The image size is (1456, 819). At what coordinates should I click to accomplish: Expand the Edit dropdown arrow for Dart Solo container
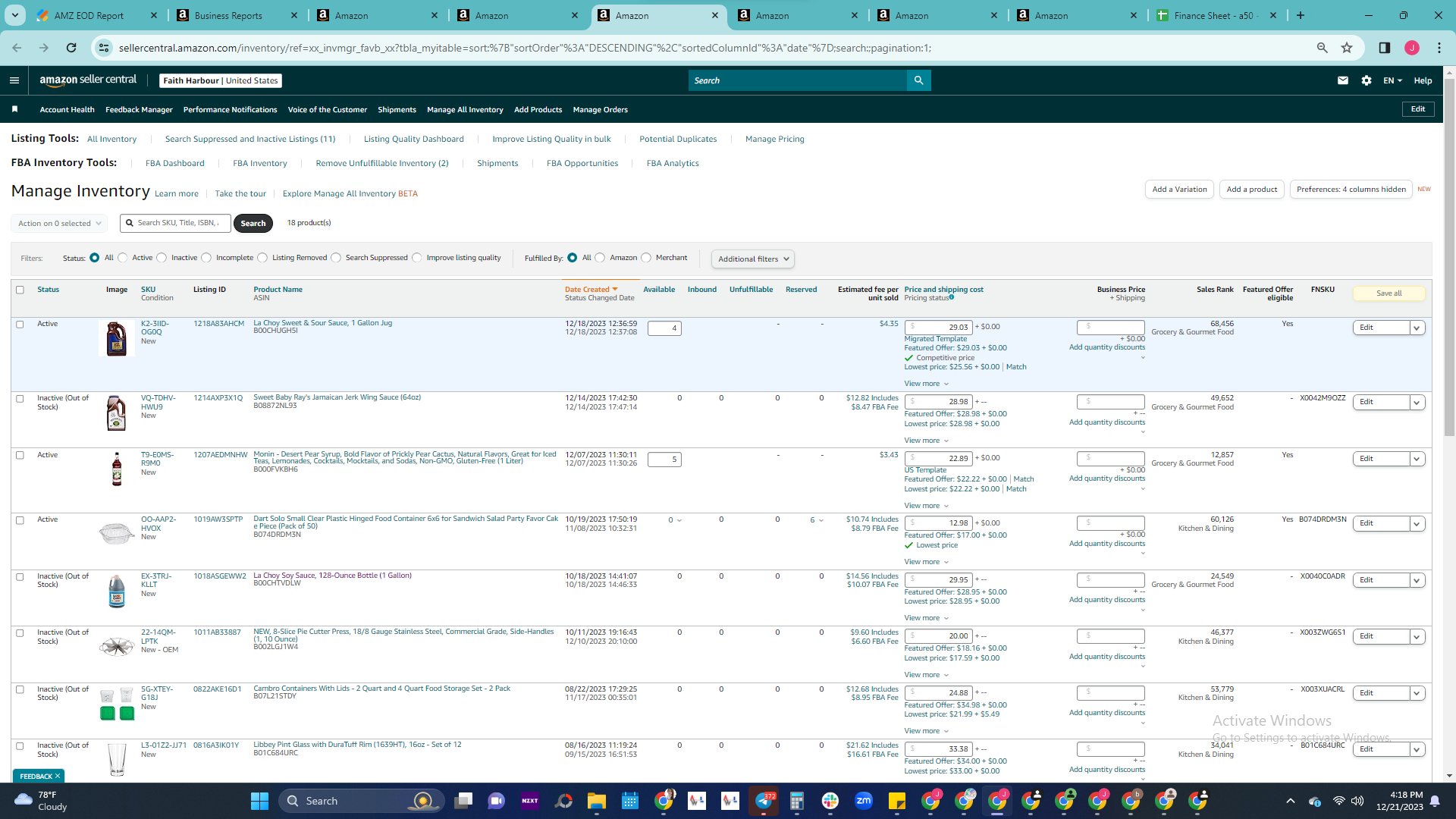[1417, 523]
